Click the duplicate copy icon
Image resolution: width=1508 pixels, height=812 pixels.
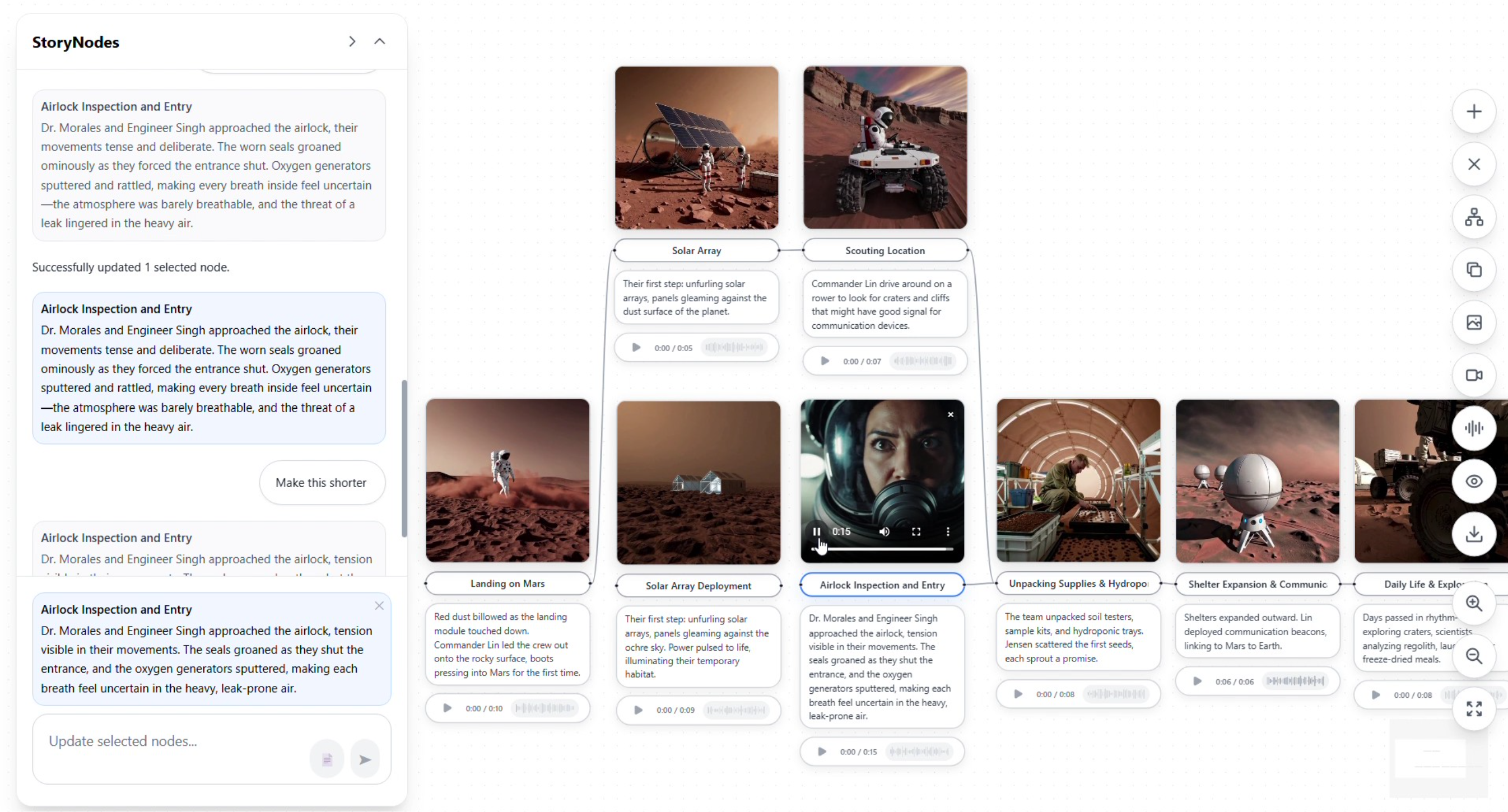pyautogui.click(x=1473, y=270)
